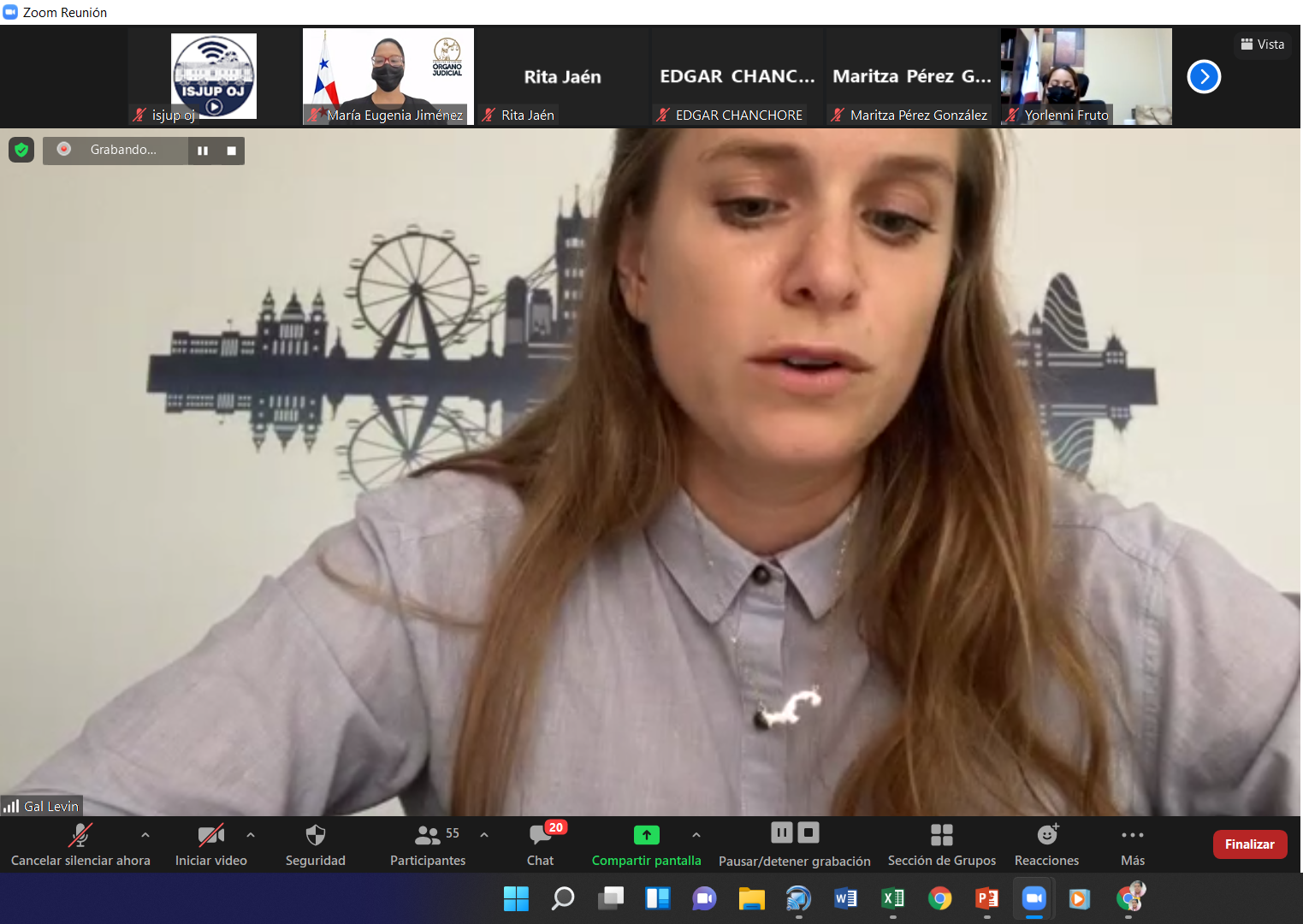Start camera with Iniciar video
The height and width of the screenshot is (924, 1303).
[211, 844]
